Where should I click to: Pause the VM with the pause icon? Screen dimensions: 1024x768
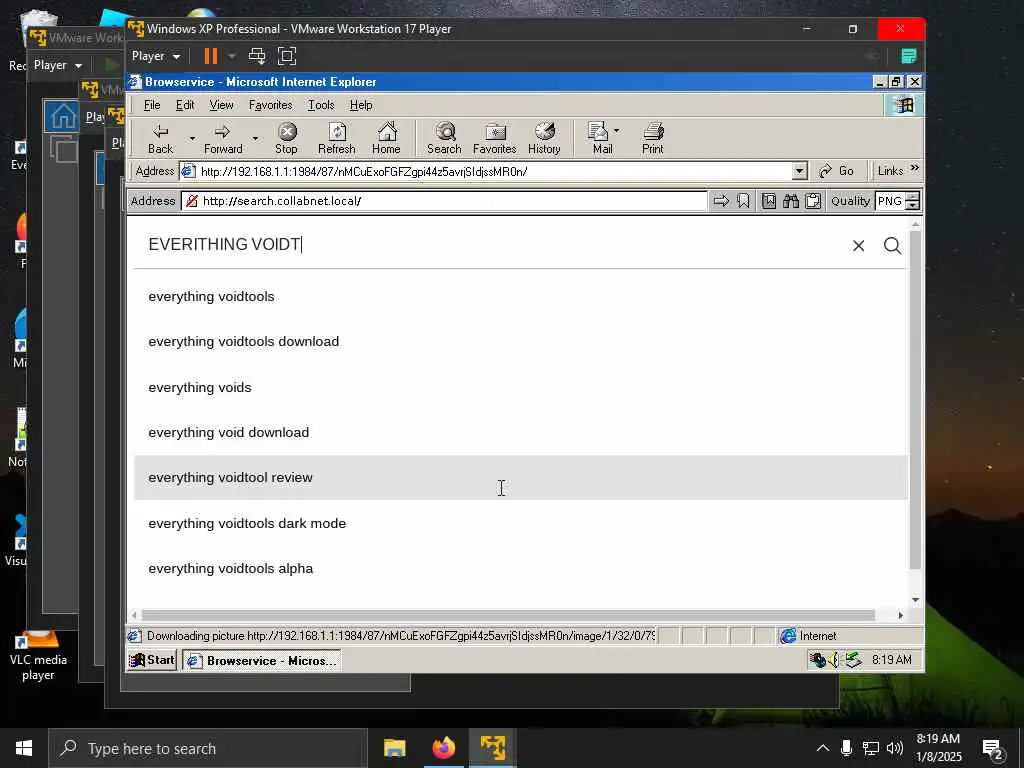(211, 56)
